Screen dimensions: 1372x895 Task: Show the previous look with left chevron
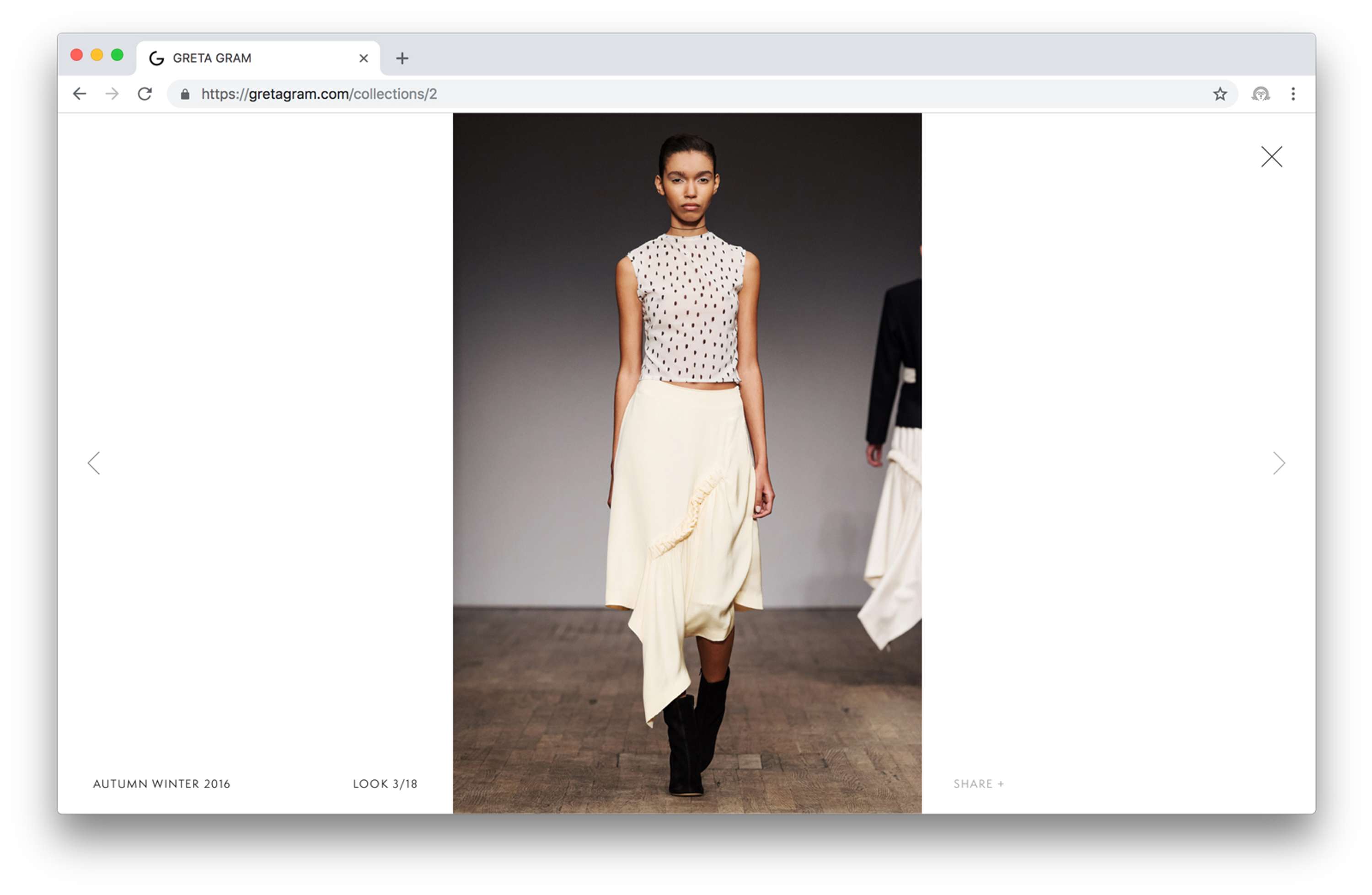click(x=94, y=463)
